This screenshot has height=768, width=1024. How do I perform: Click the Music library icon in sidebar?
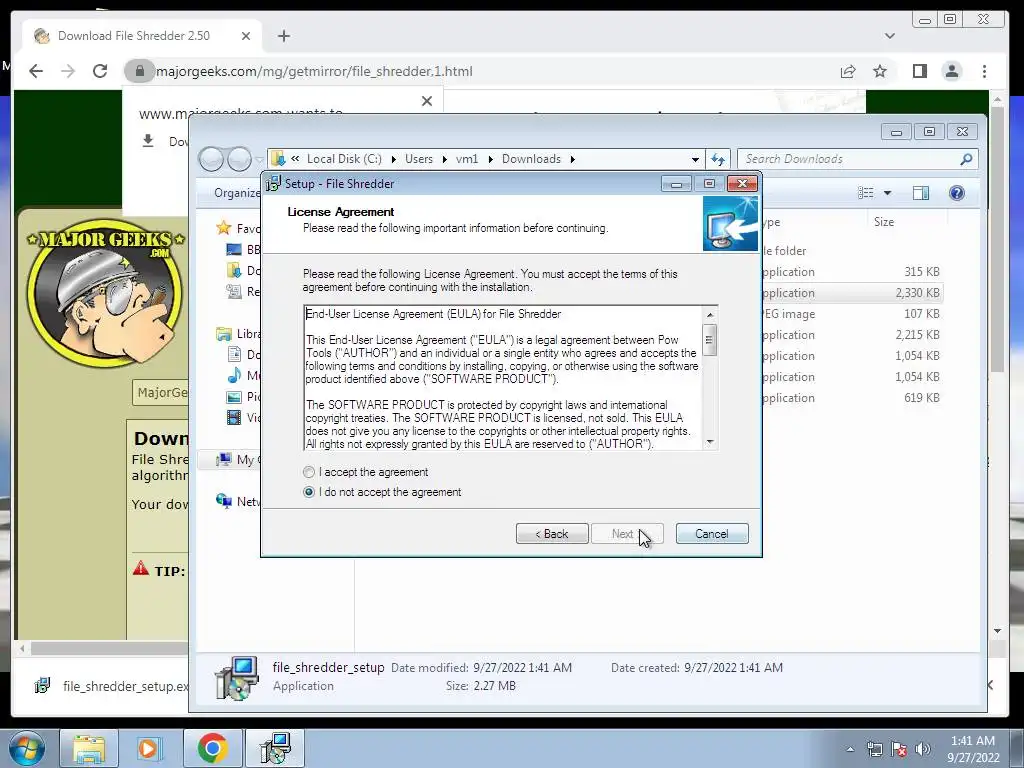(234, 376)
